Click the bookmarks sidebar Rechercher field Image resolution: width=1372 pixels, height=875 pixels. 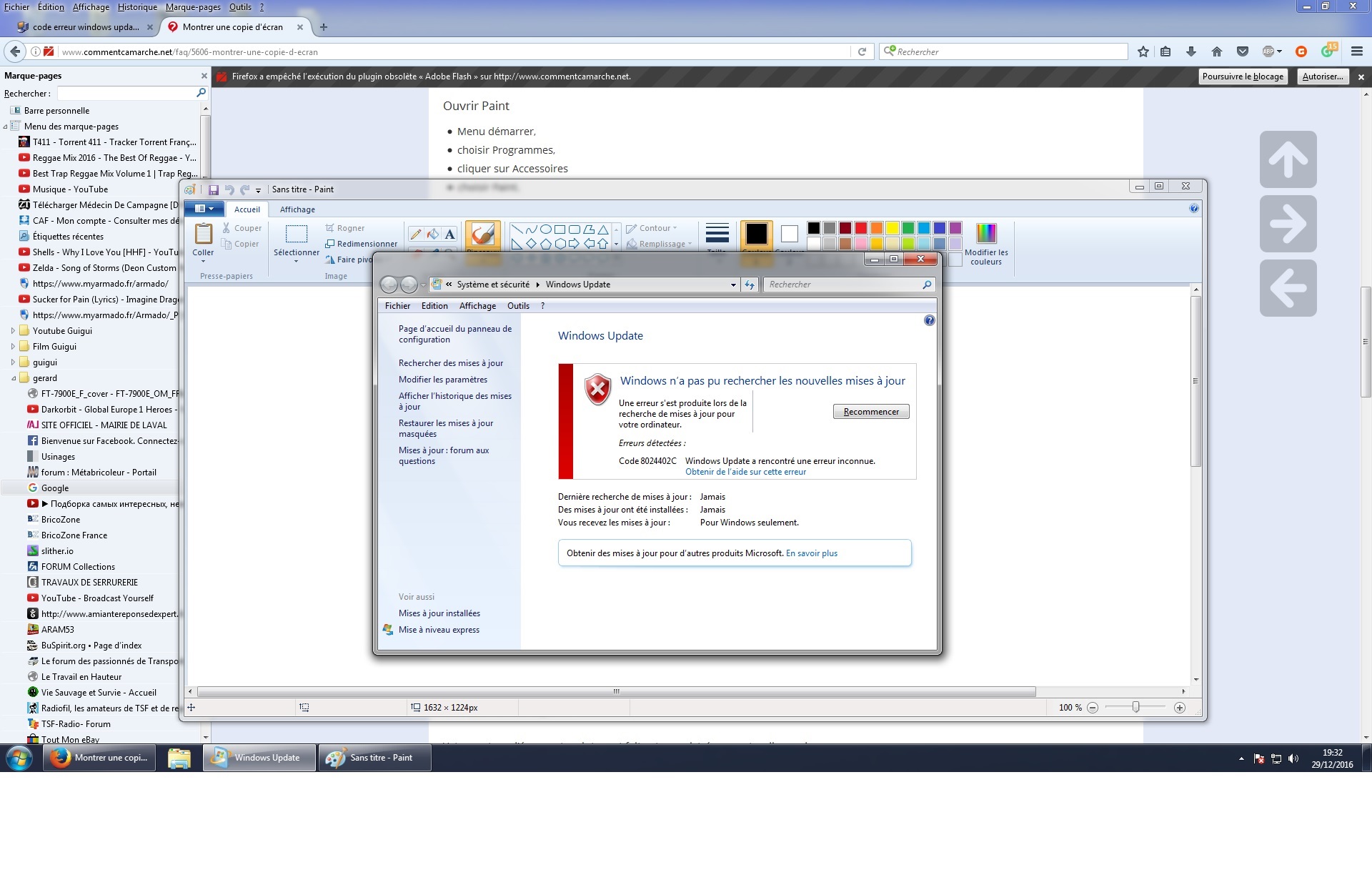click(132, 94)
